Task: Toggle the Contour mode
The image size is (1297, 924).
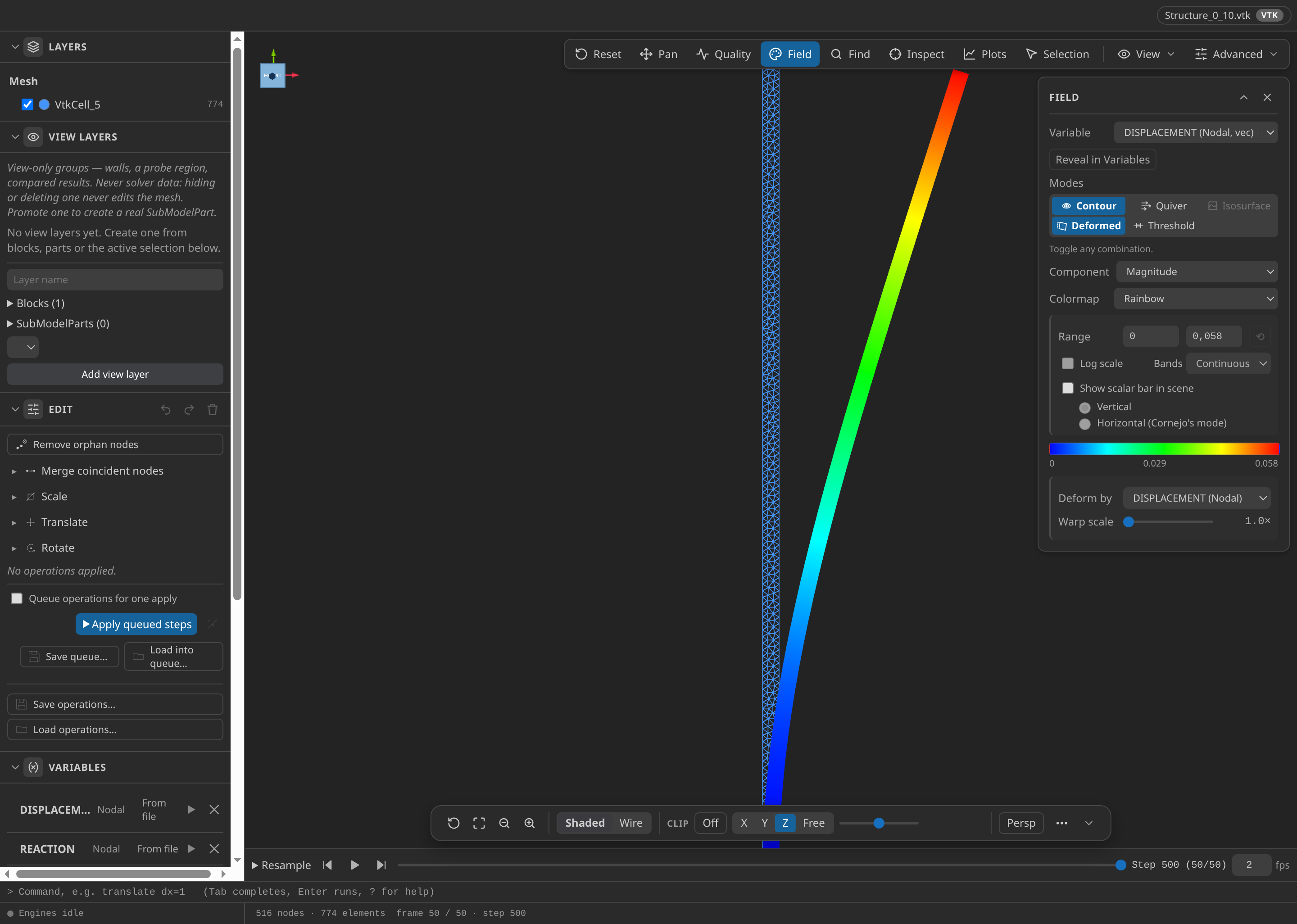Action: pos(1088,205)
